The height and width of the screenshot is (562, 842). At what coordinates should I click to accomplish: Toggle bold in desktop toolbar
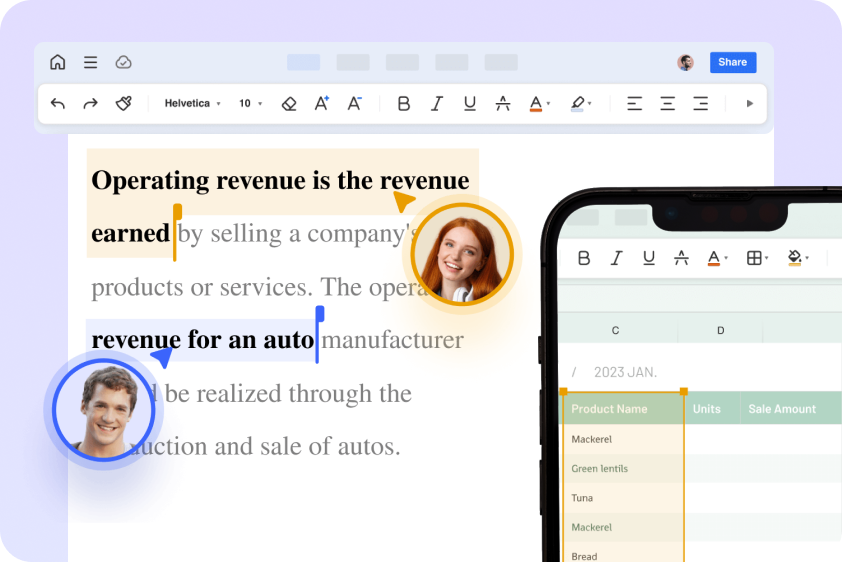pos(404,104)
